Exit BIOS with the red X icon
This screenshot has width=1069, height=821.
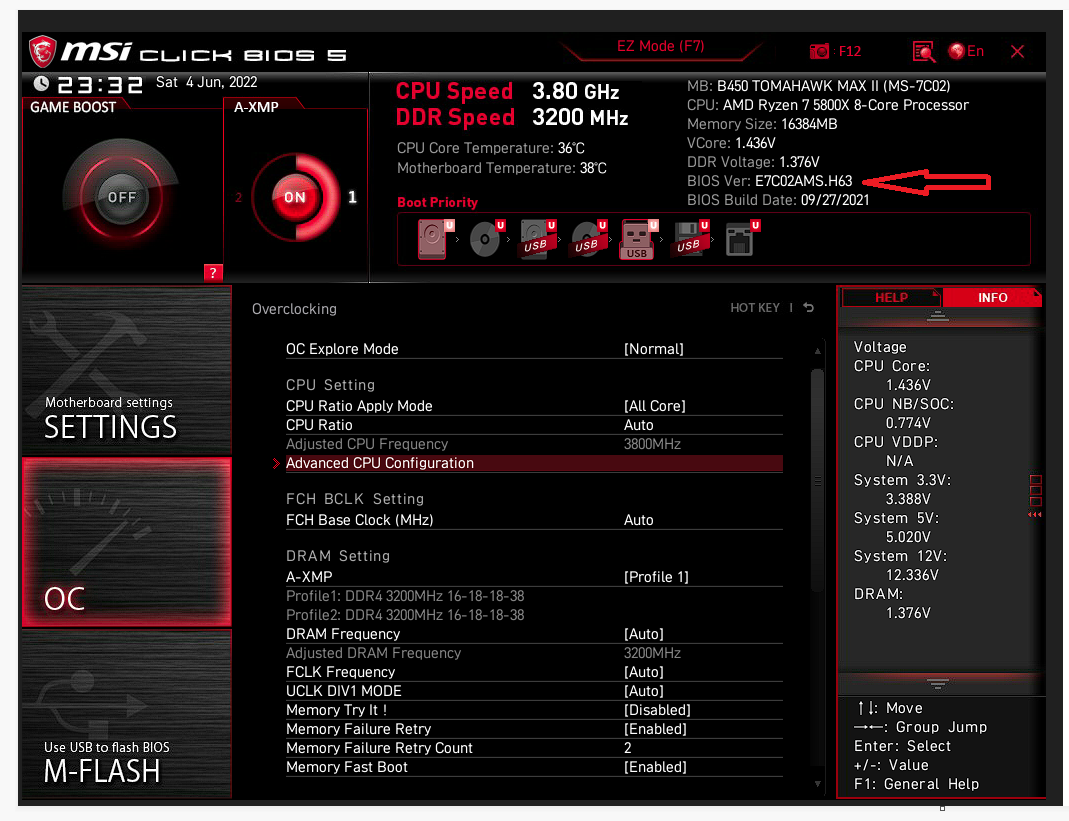(1017, 51)
